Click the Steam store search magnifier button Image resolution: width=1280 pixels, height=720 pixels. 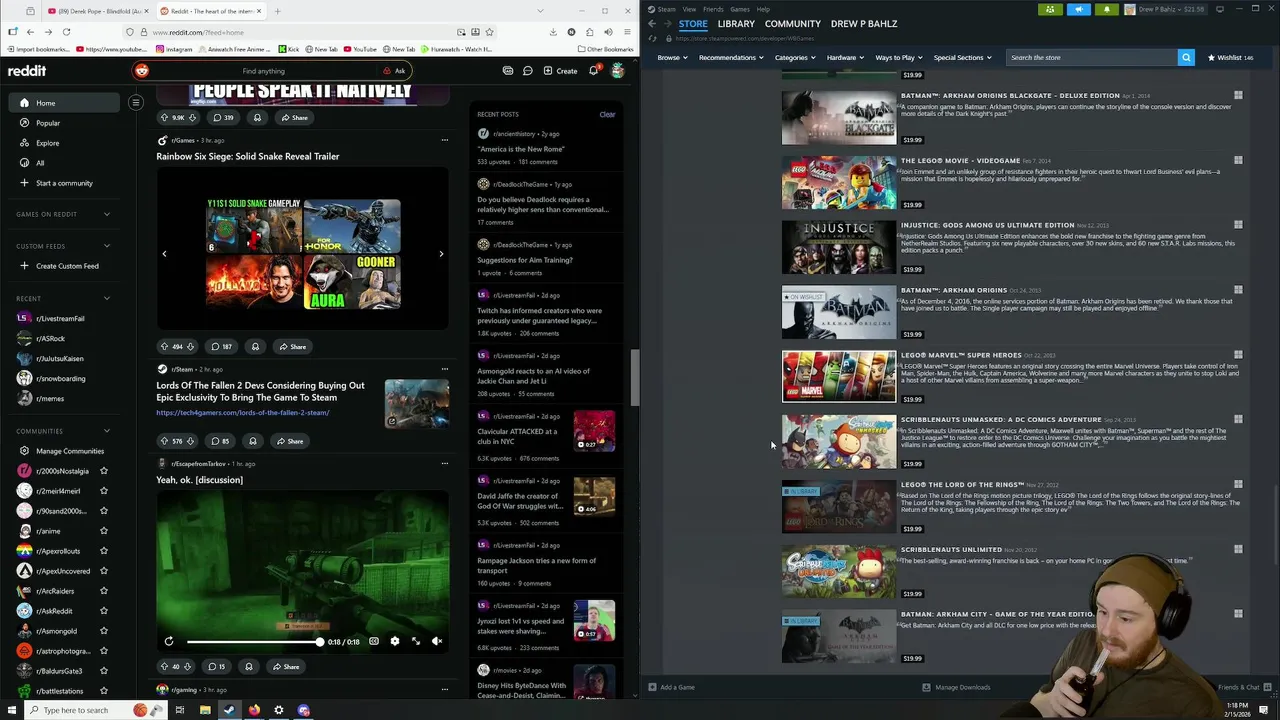(1186, 57)
